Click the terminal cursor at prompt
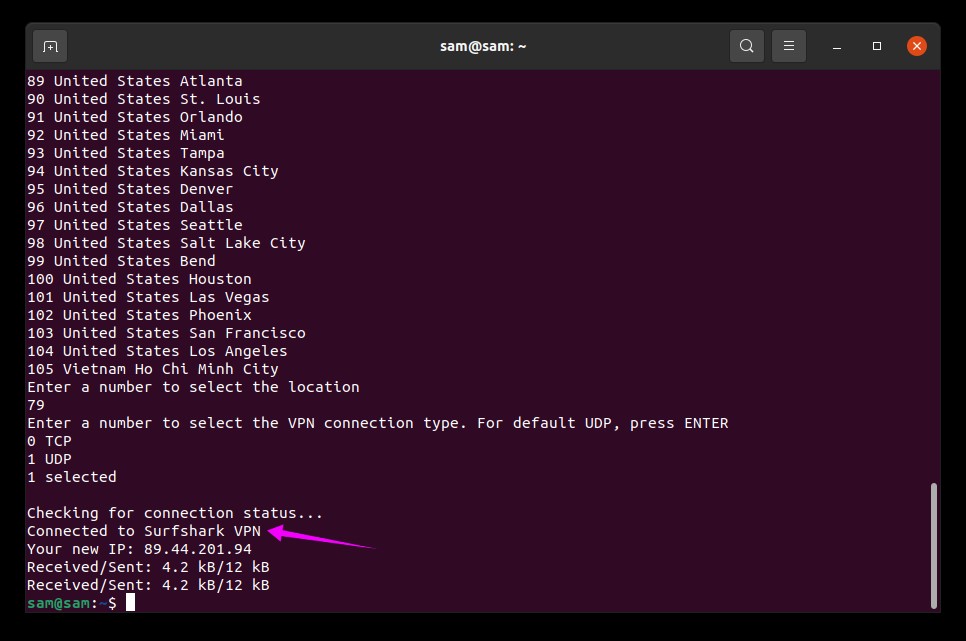 click(x=131, y=603)
